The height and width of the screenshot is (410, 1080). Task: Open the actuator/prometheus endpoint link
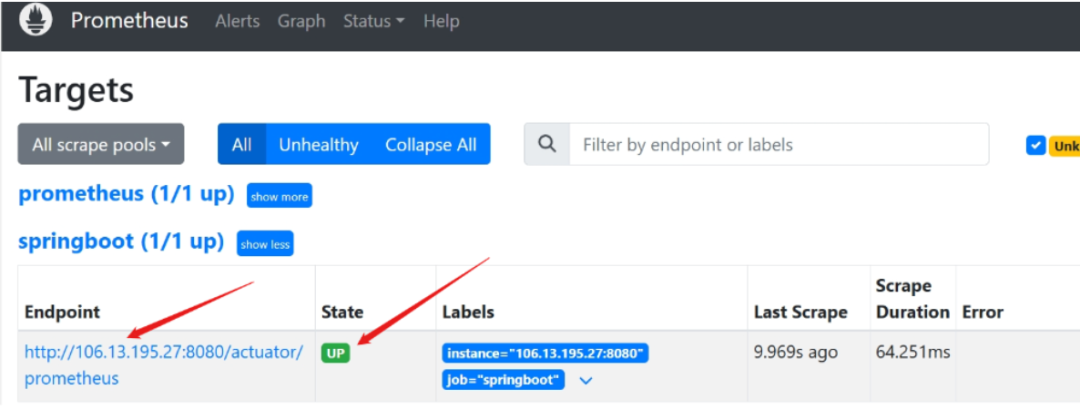pyautogui.click(x=163, y=365)
